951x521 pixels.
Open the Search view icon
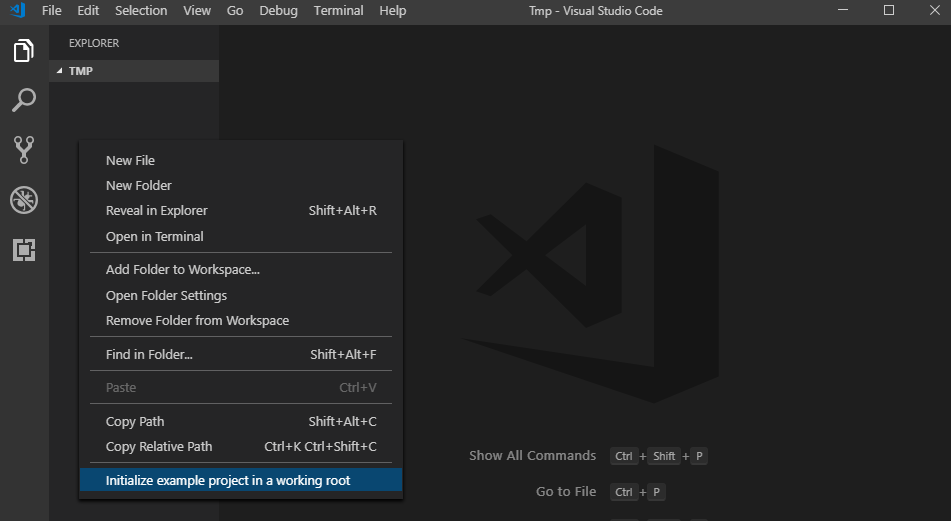pyautogui.click(x=24, y=100)
